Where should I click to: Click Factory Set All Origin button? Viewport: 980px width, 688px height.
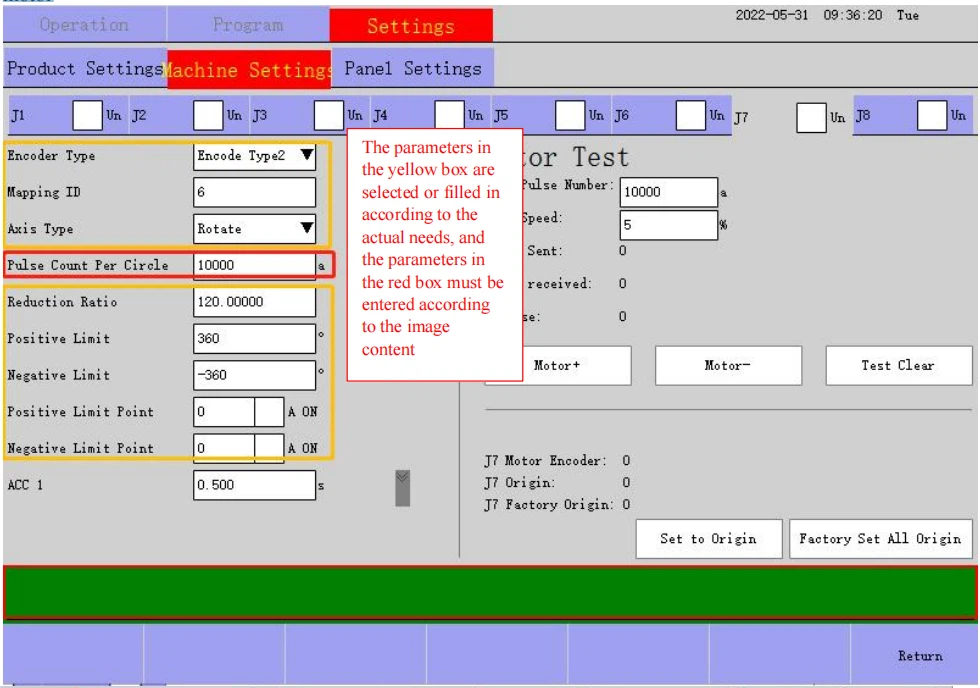(x=880, y=539)
